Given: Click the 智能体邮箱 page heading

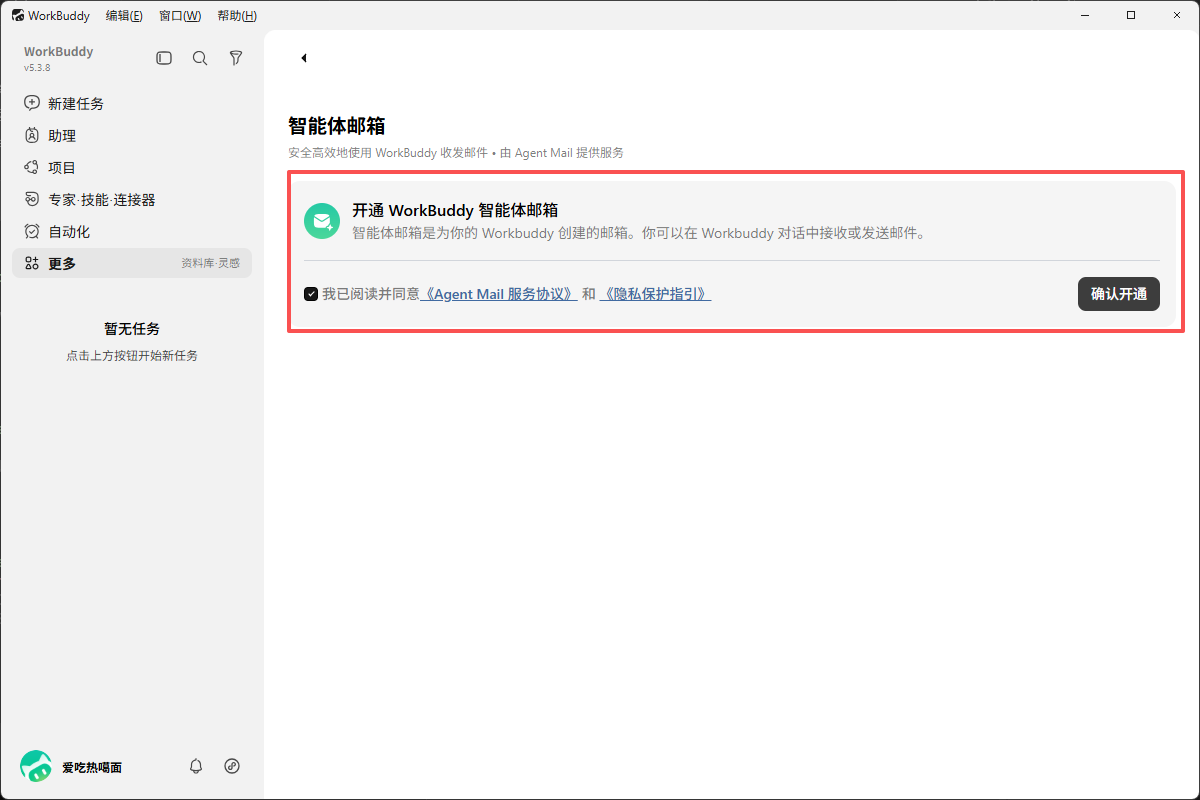Looking at the screenshot, I should 337,125.
